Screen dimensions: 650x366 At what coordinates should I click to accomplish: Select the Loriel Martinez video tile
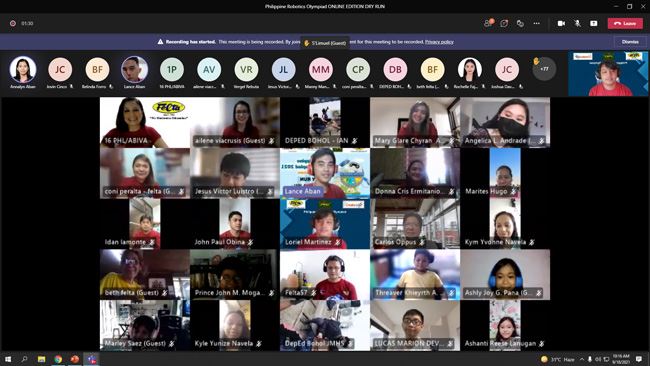click(325, 224)
